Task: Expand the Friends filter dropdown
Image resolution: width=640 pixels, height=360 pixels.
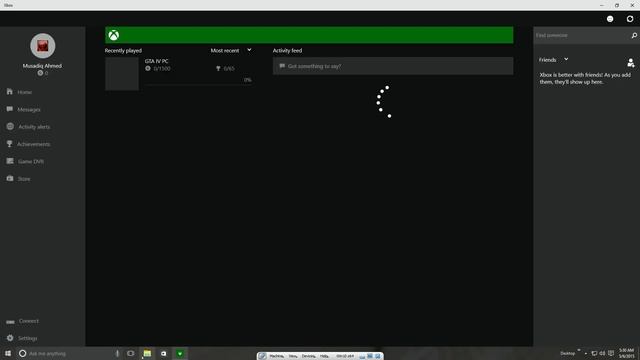Action: point(553,60)
